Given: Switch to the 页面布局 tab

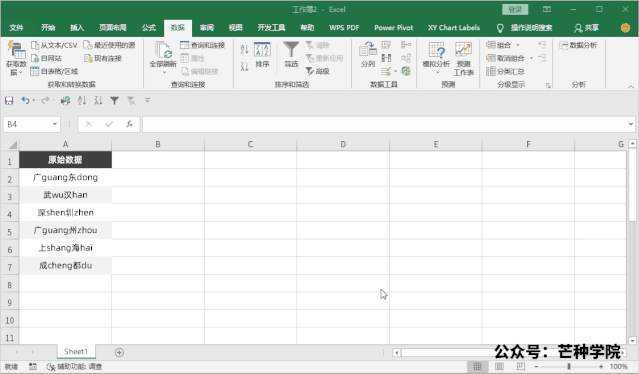Looking at the screenshot, I should pyautogui.click(x=112, y=28).
